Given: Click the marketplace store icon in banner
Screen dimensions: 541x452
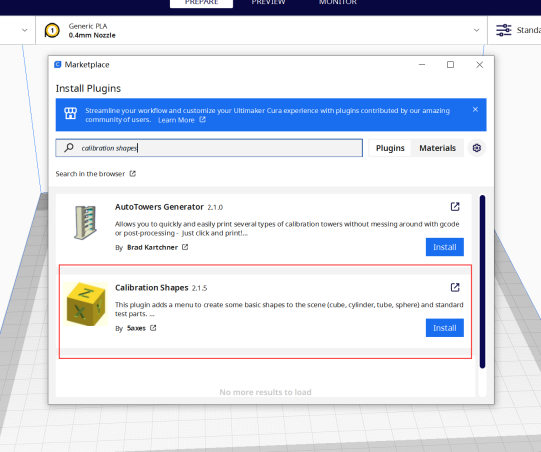Looking at the screenshot, I should (x=70, y=113).
